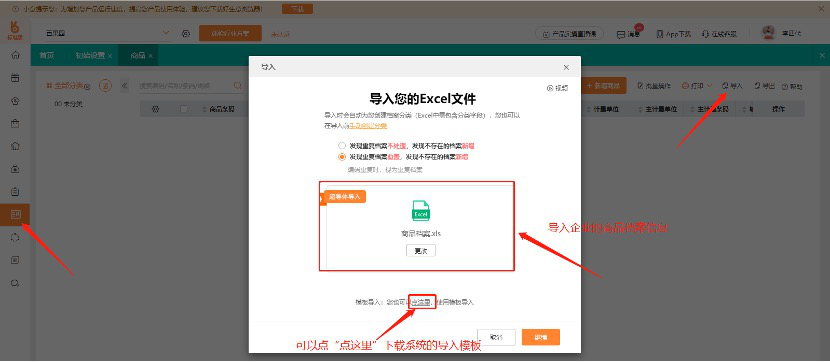830x362 pixels.
Task: Open the Print dropdown in toolbar
Action: coord(697,86)
